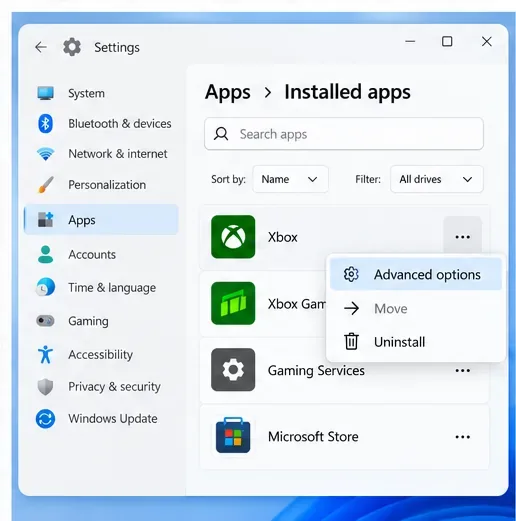516x521 pixels.
Task: Click the Settings gear icon in title bar
Action: [72, 47]
